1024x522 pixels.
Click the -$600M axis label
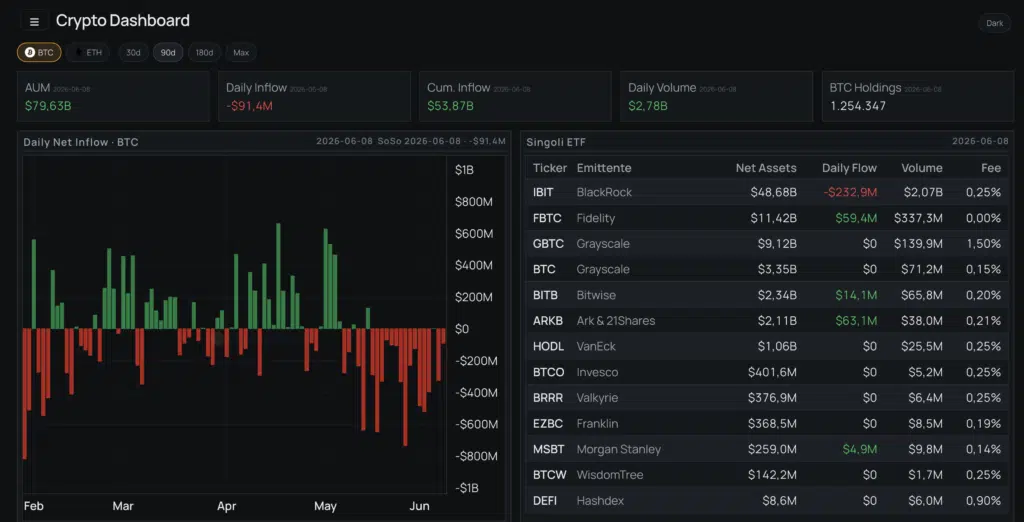click(476, 425)
